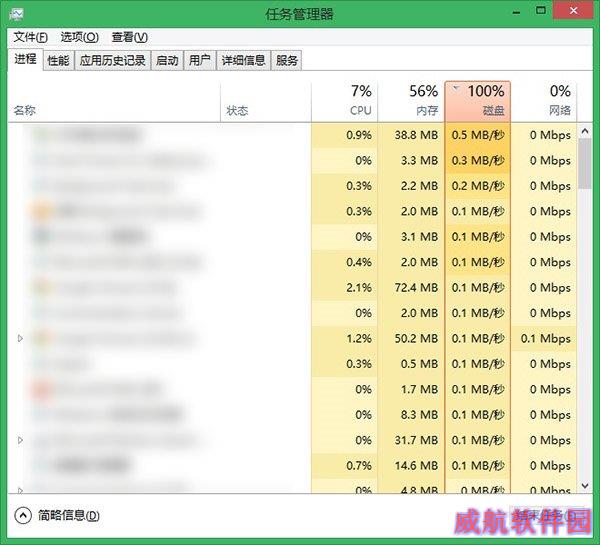Expand the process row using 31.7 MB
600x545 pixels.
(21, 440)
